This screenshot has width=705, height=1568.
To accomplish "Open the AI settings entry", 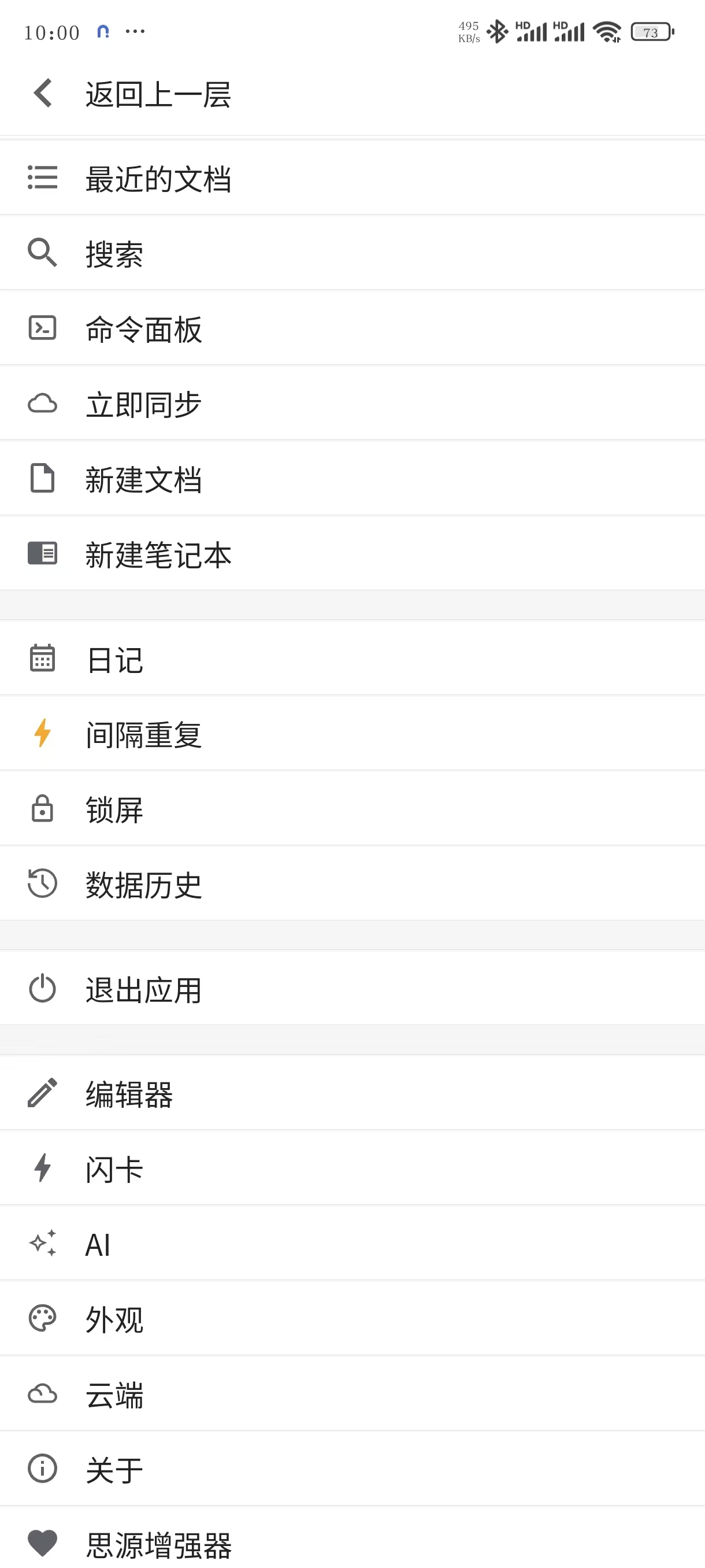I will click(x=97, y=1244).
